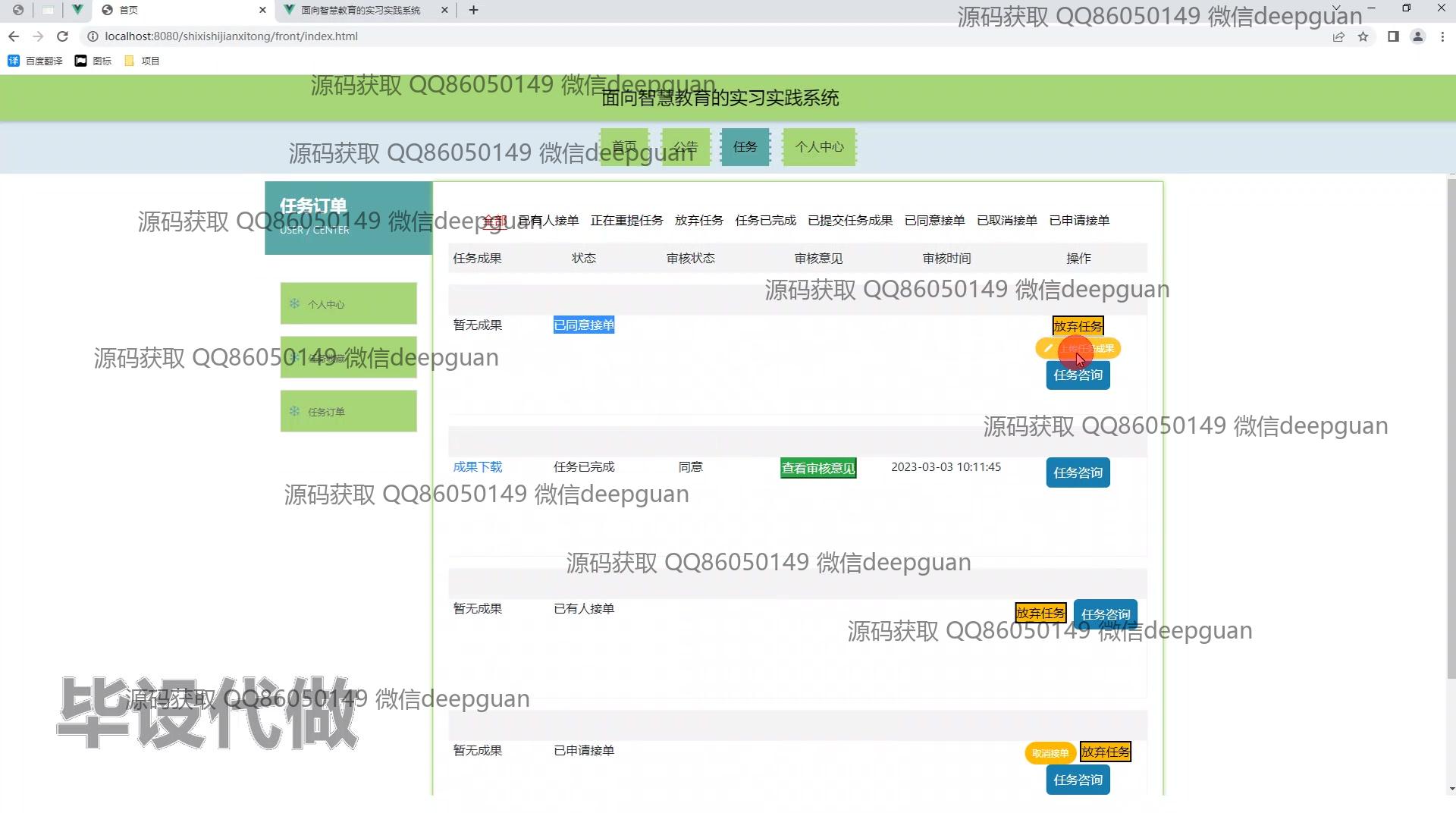Click the 同意 review status cell

691,467
